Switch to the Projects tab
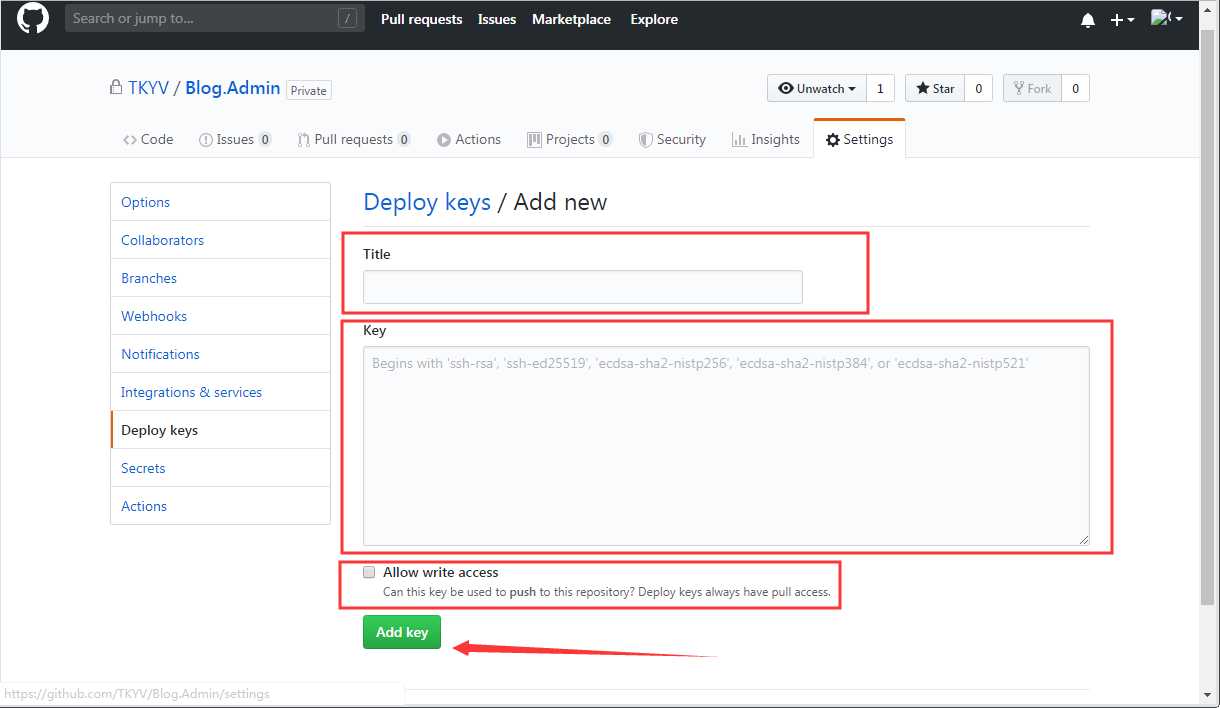1220x708 pixels. pos(571,139)
